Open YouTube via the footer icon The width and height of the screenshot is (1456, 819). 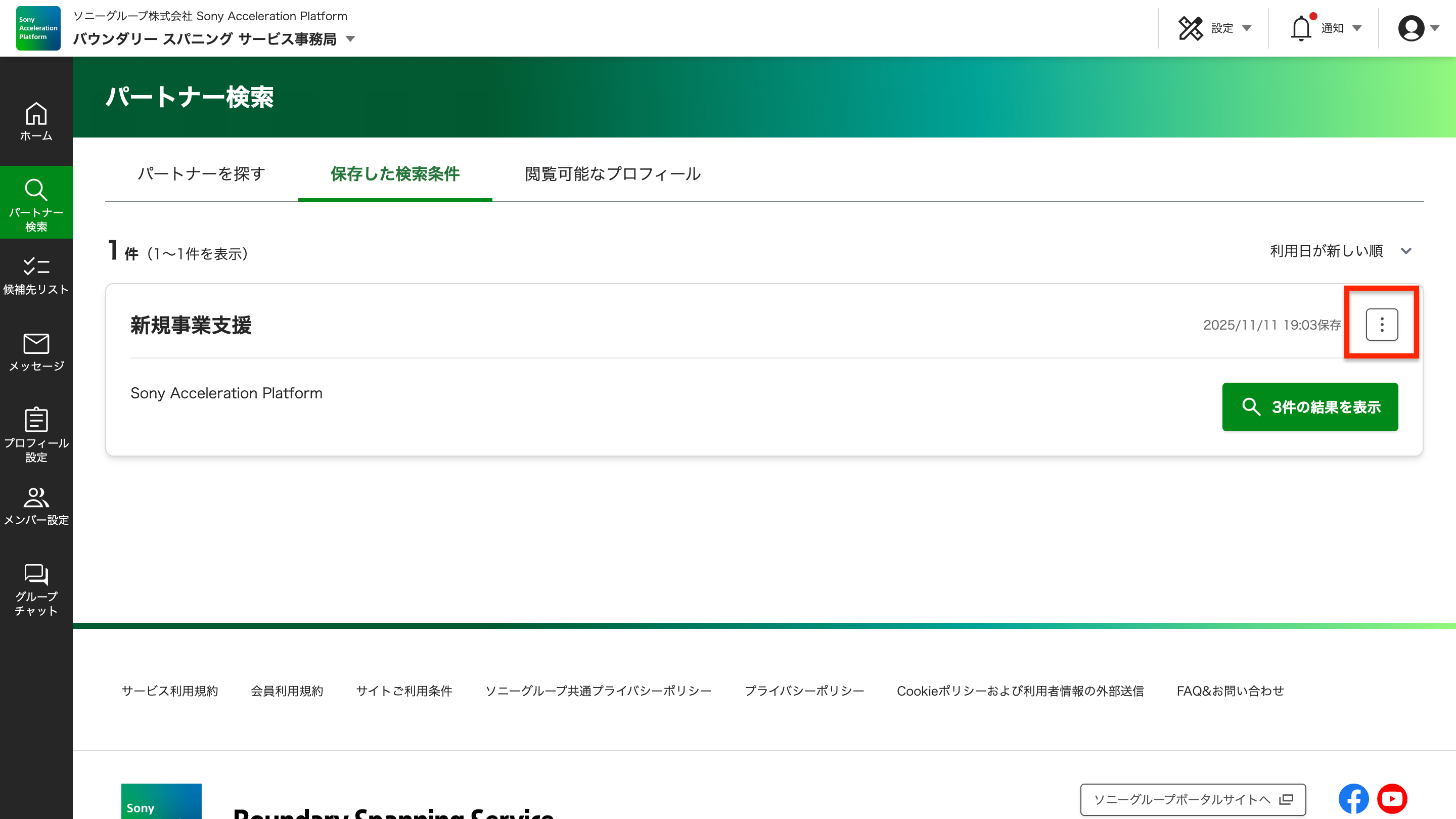(1392, 798)
